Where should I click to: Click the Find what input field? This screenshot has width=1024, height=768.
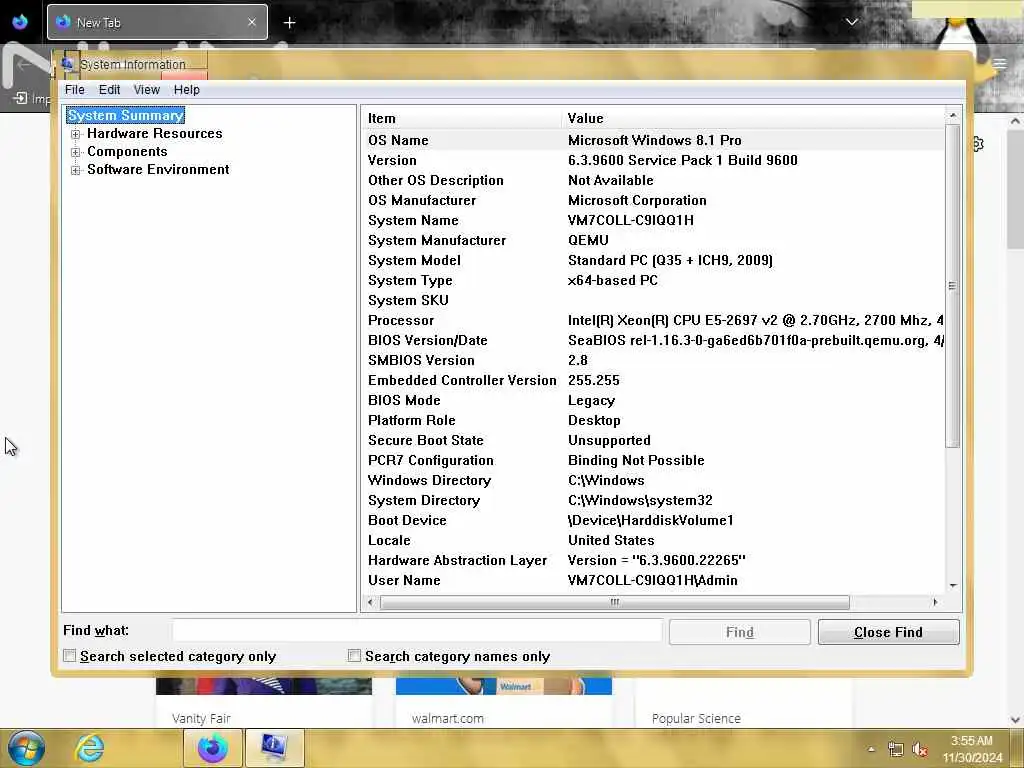pos(417,631)
